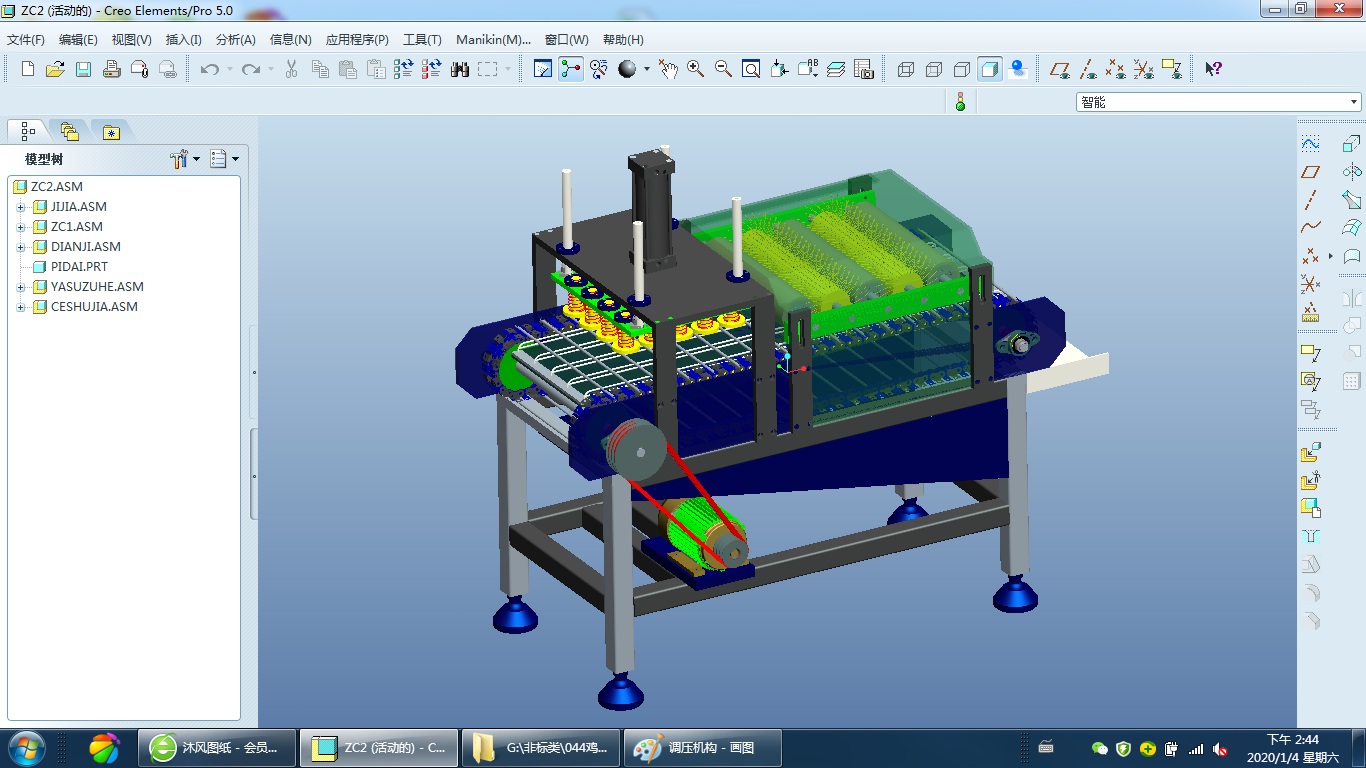Screen dimensions: 1366x768
Task: Open the appearance gallery sphere
Action: click(627, 69)
